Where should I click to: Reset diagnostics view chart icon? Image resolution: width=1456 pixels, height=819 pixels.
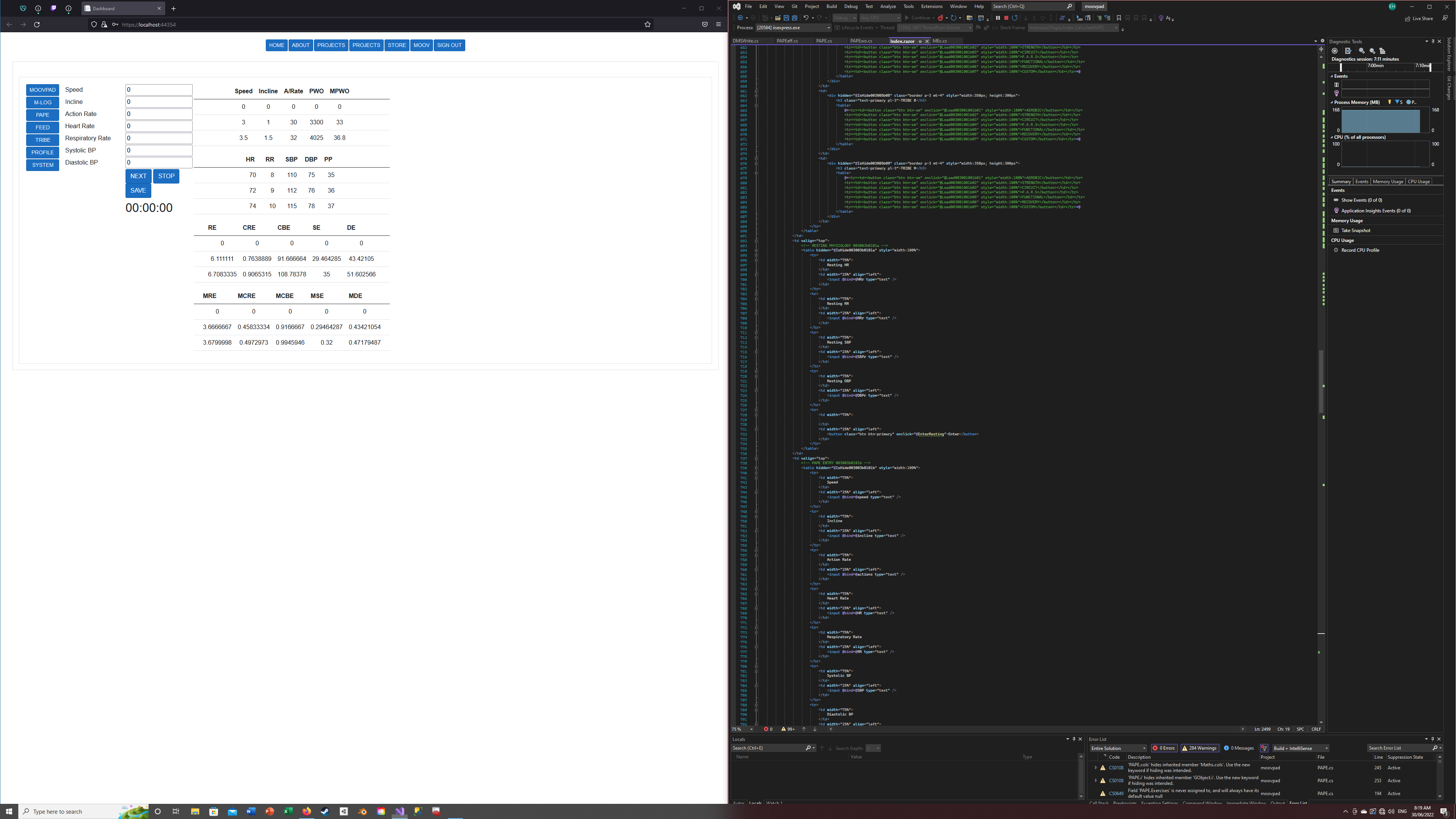pos(1382,51)
